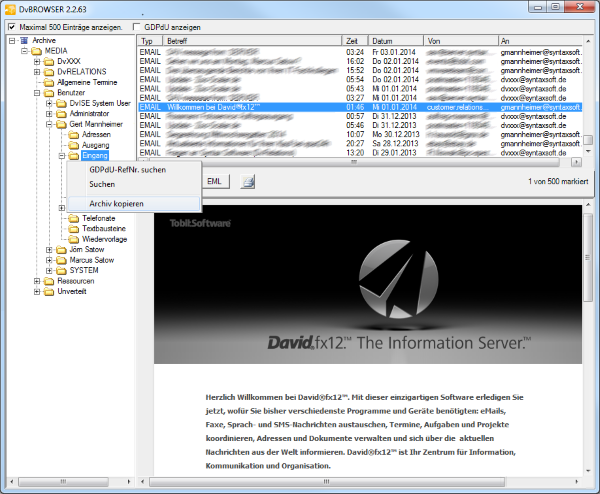Click the preview pane vertical scrollbar thumb
This screenshot has width=600, height=494.
[587, 257]
